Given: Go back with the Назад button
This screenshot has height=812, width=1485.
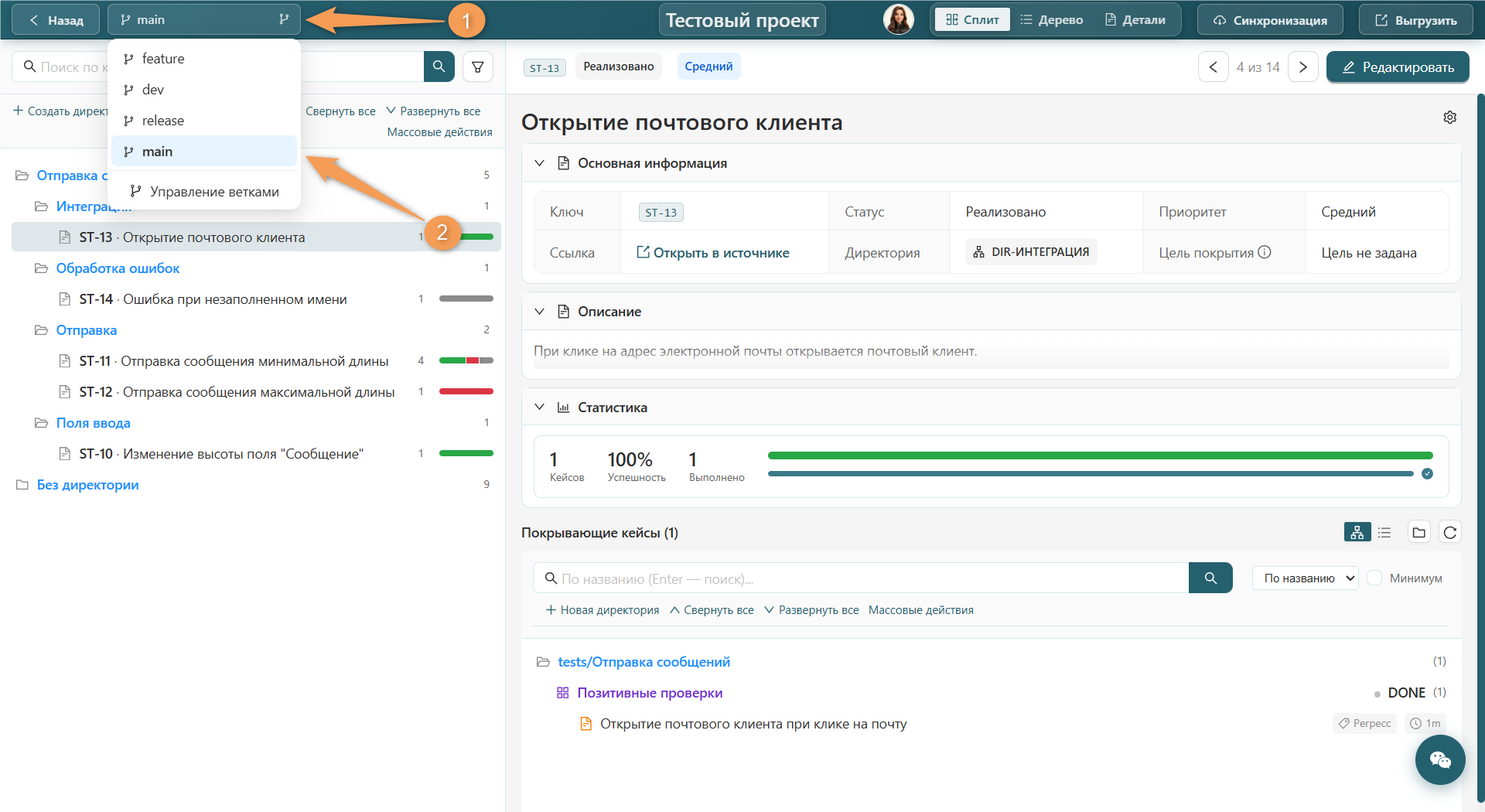Looking at the screenshot, I should [56, 19].
